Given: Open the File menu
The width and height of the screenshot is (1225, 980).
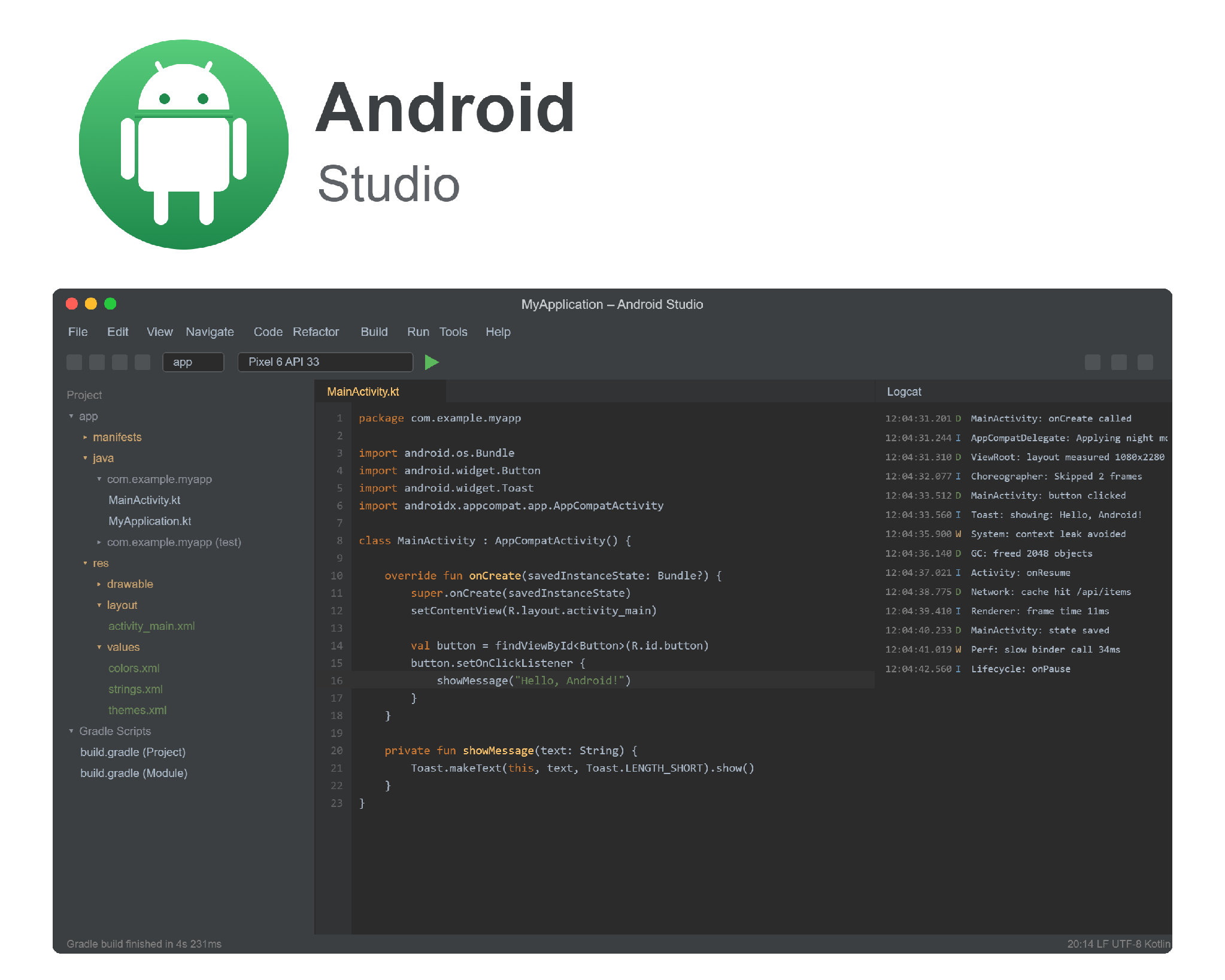Looking at the screenshot, I should point(78,332).
